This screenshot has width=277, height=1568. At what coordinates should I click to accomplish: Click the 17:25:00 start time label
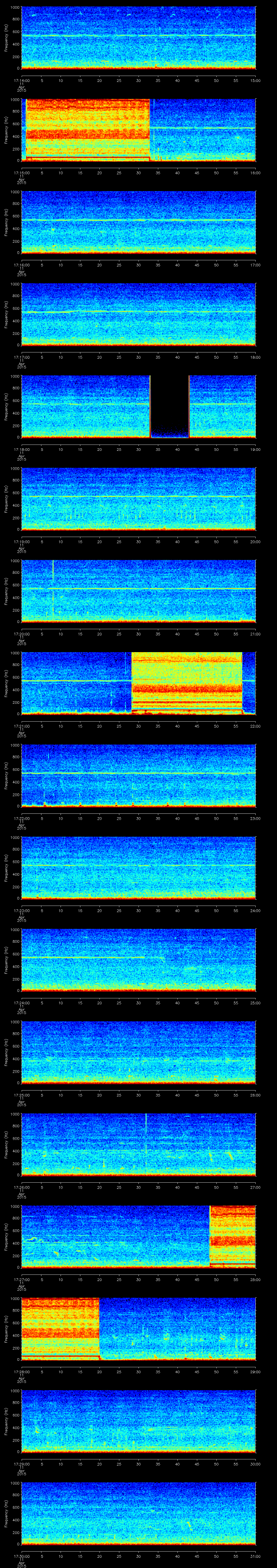coord(21,1095)
